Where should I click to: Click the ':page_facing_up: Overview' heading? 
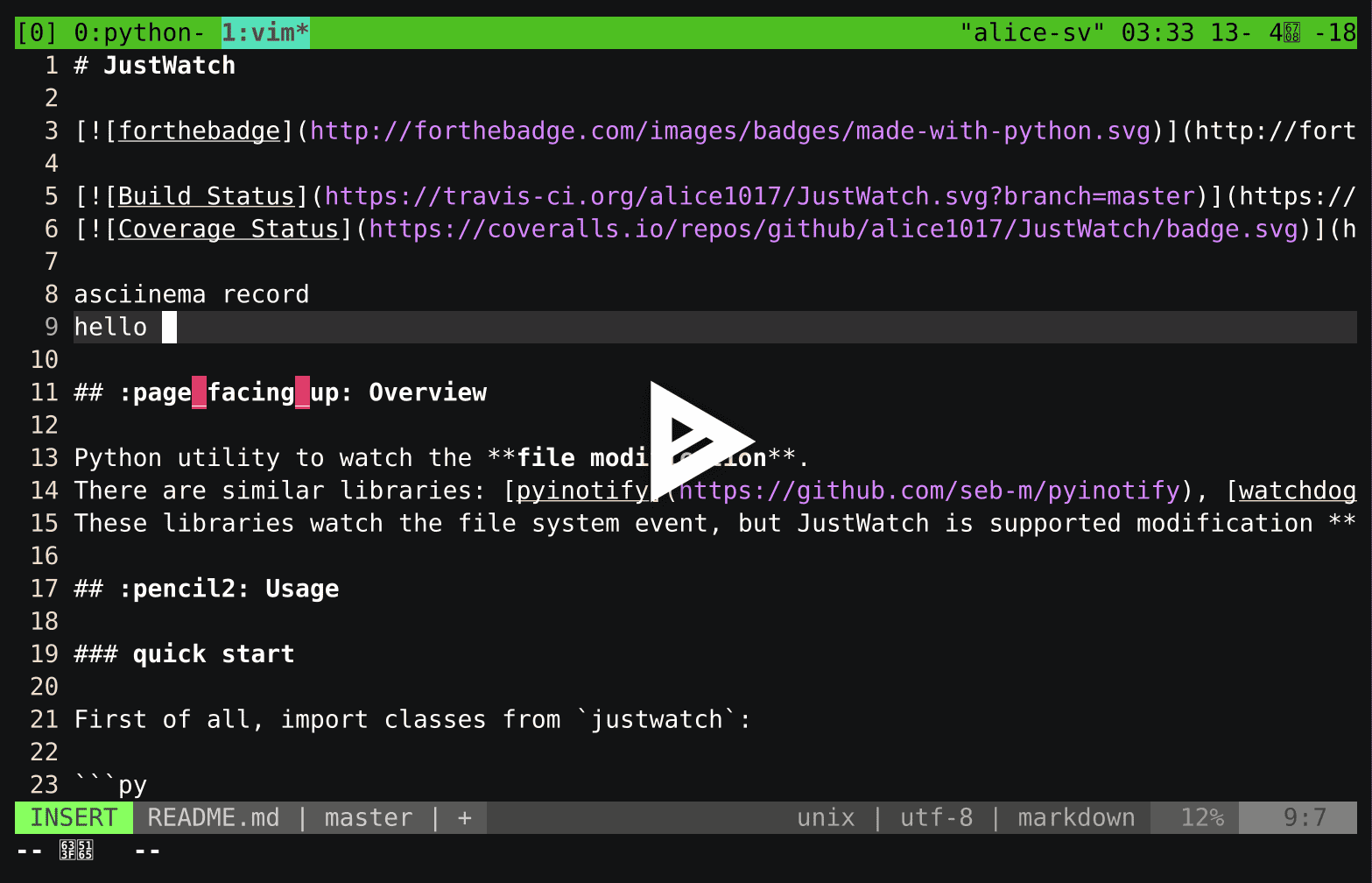280,392
